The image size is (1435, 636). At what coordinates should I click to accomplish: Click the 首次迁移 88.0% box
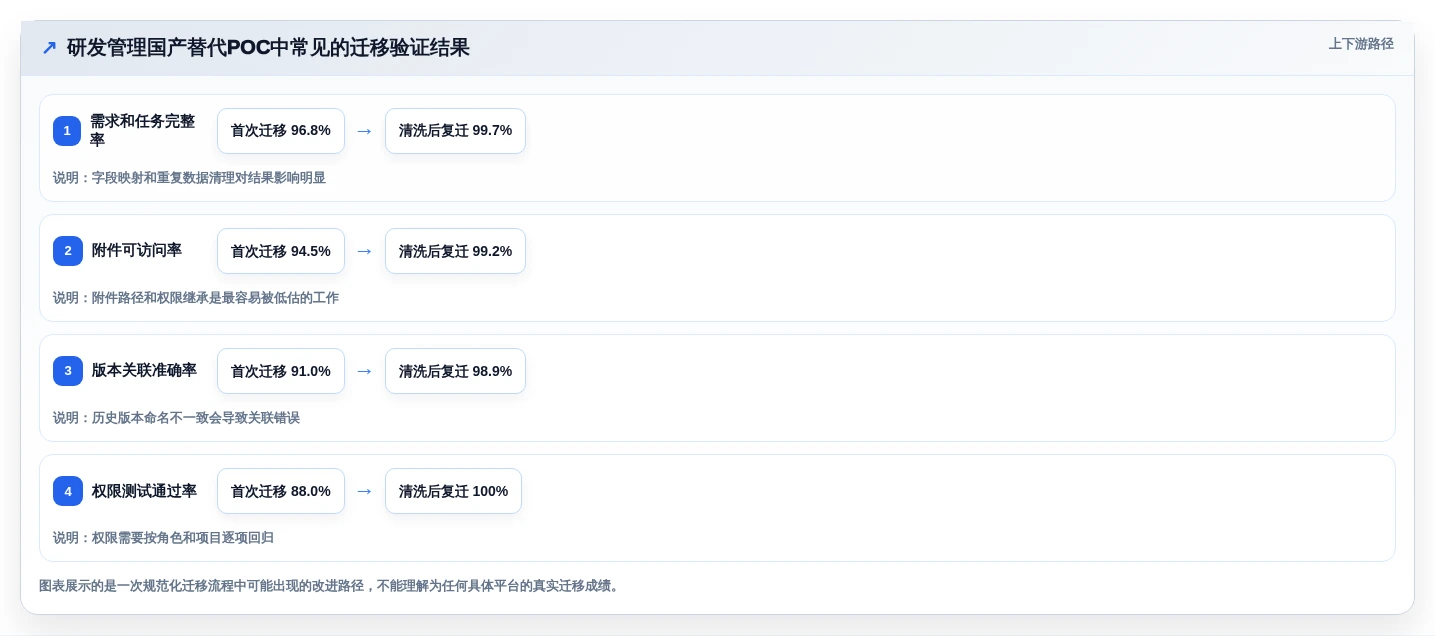point(281,491)
